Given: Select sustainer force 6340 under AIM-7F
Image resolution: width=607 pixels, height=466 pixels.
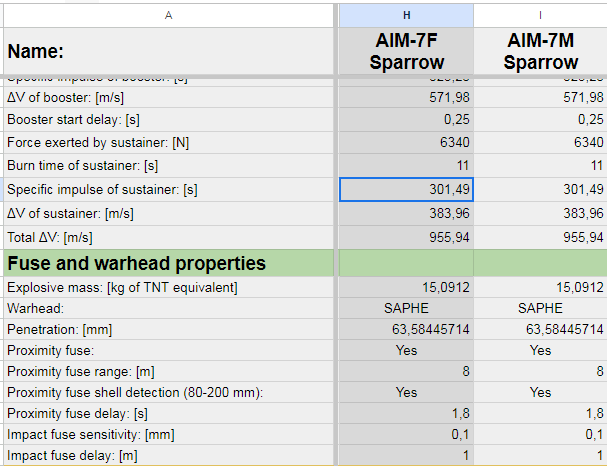Looking at the screenshot, I should [406, 142].
